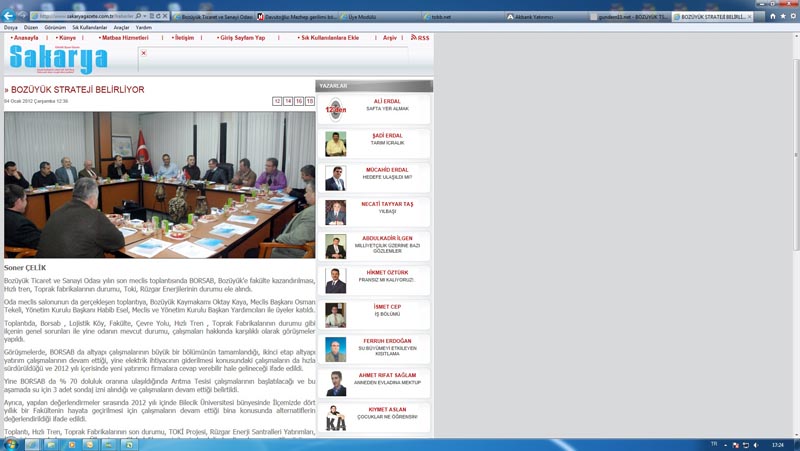Viewport: 800px width, 451px height.
Task: Switch to Bozüyük Ticaret ve Sanayi Odası tab
Action: click(x=213, y=17)
